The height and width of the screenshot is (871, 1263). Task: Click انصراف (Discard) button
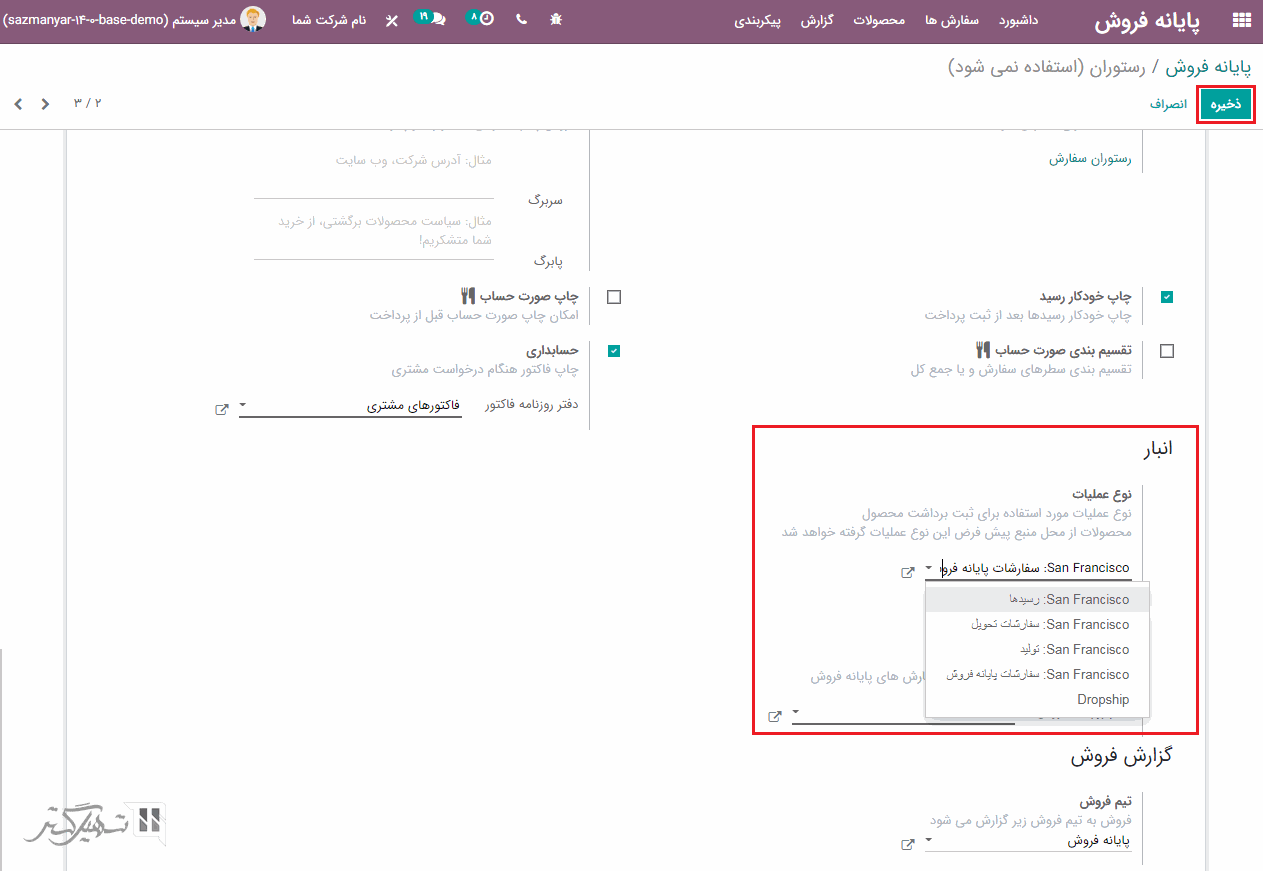[x=1168, y=104]
